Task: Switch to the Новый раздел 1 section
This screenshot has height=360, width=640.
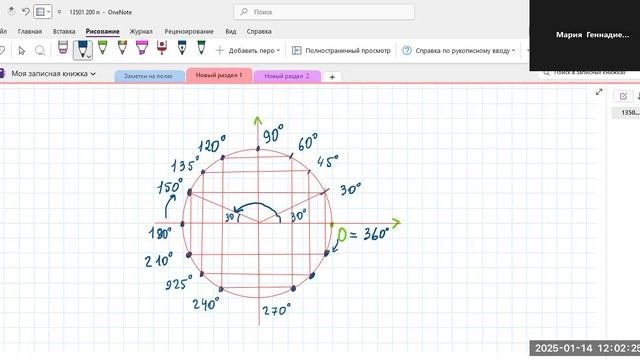Action: [x=219, y=76]
